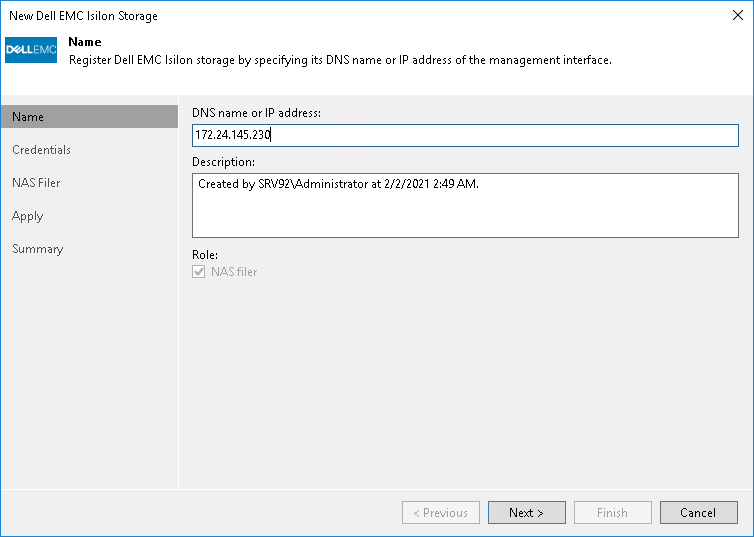Click the "DNS name or IP address:" label
The width and height of the screenshot is (754, 537).
256,114
